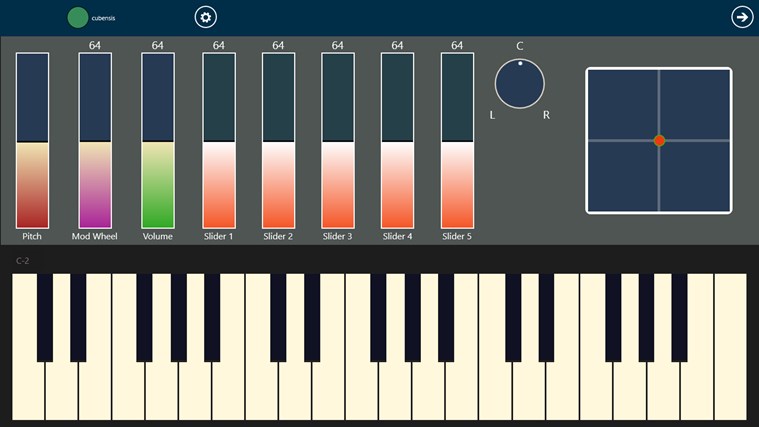This screenshot has height=427, width=759.
Task: Set the Mod Wheel slider
Action: click(95, 140)
